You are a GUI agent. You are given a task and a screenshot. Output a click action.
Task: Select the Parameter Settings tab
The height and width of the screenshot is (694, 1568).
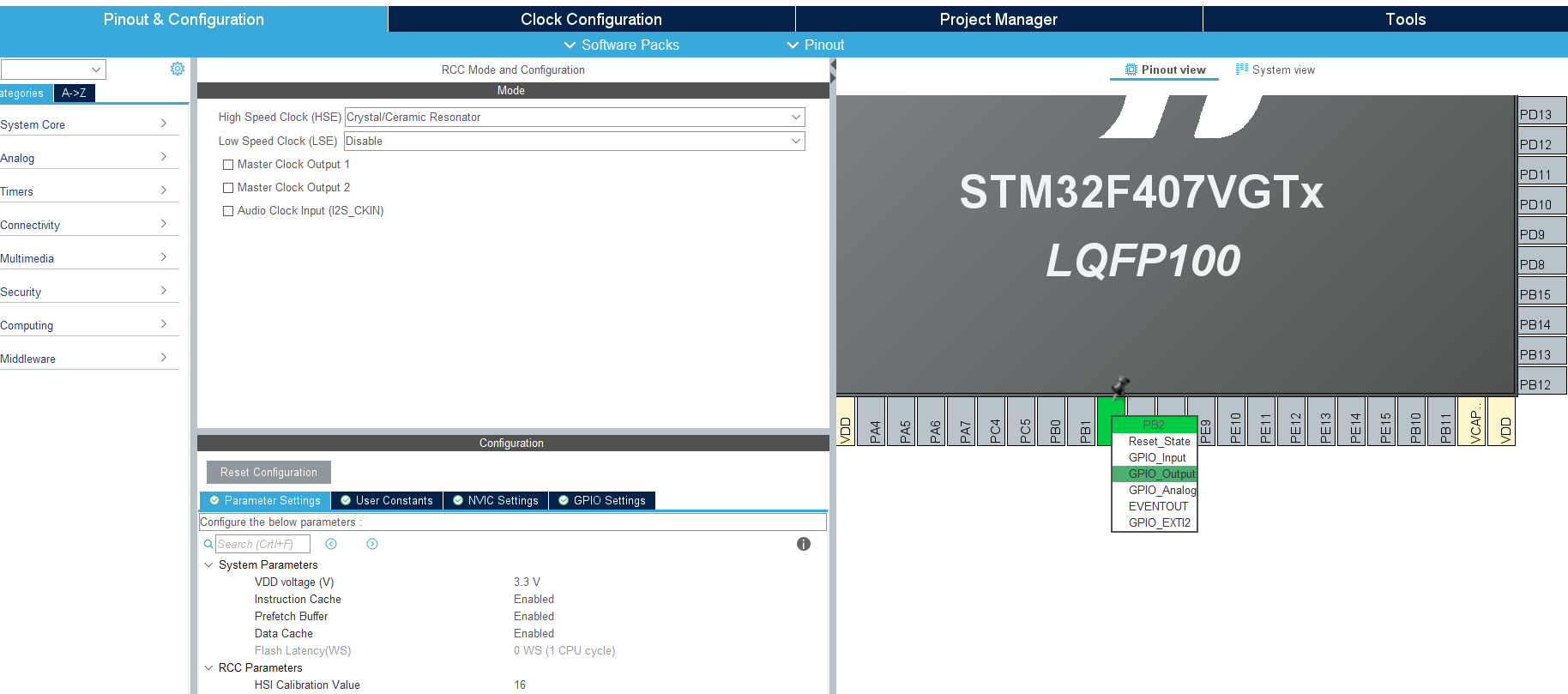265,500
